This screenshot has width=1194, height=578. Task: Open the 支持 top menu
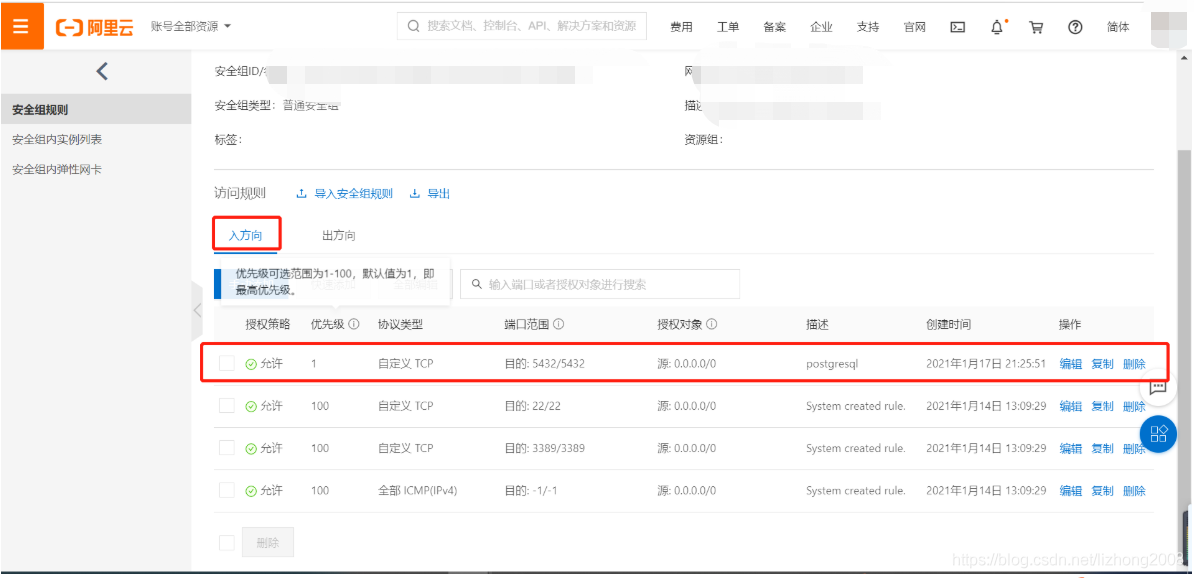pyautogui.click(x=868, y=27)
